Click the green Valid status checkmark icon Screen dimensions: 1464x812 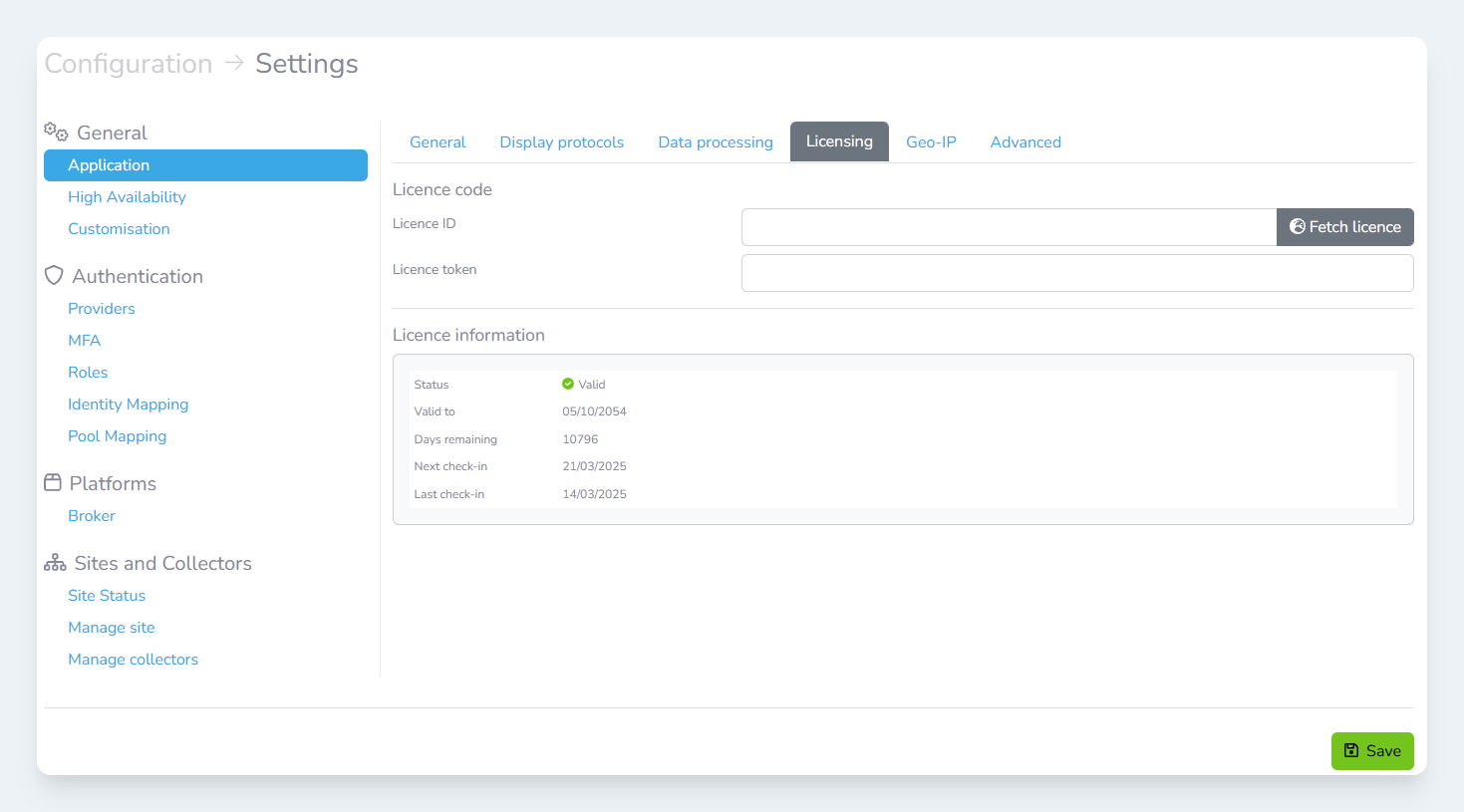point(568,384)
